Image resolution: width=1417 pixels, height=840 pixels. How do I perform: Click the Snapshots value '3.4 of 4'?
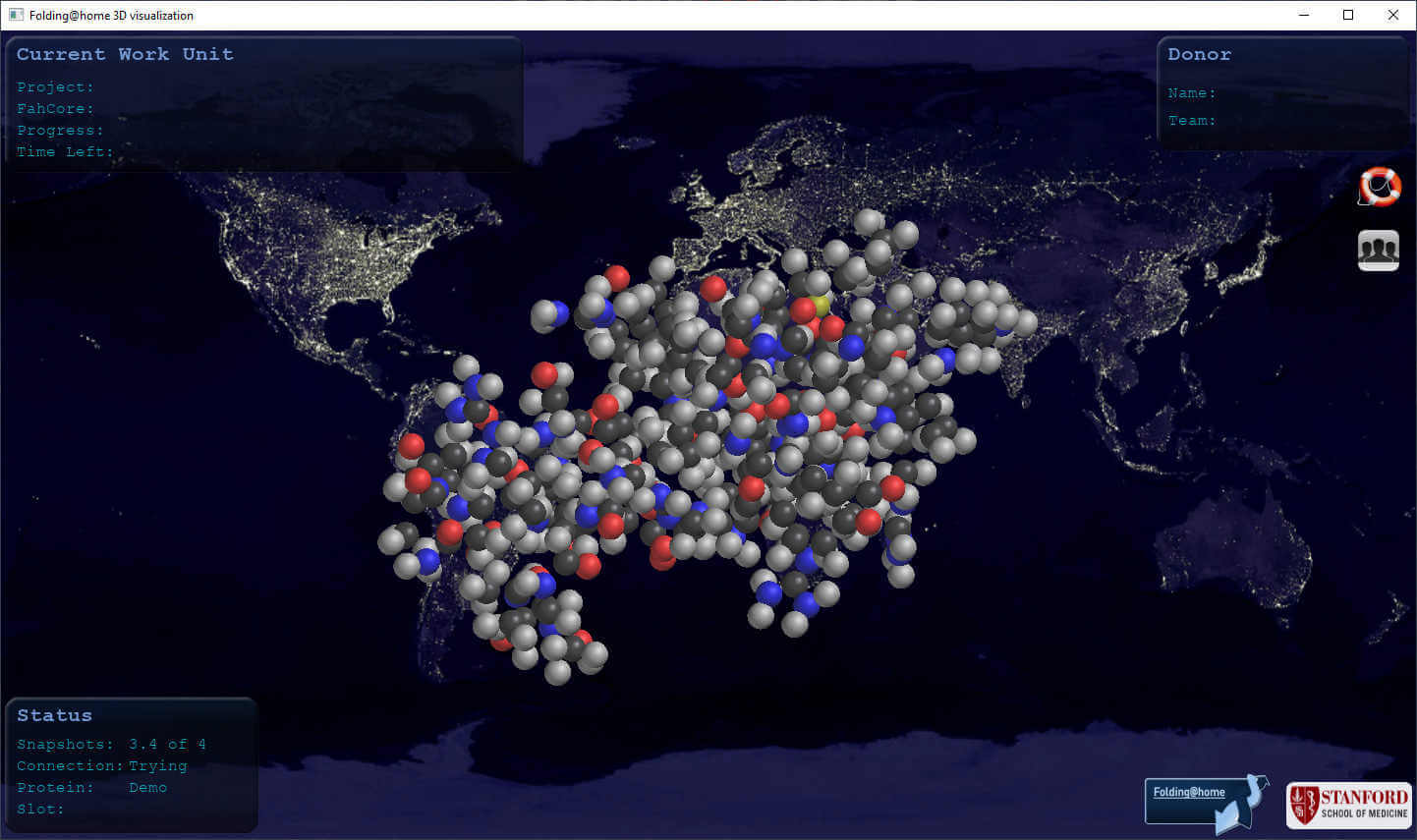point(167,745)
